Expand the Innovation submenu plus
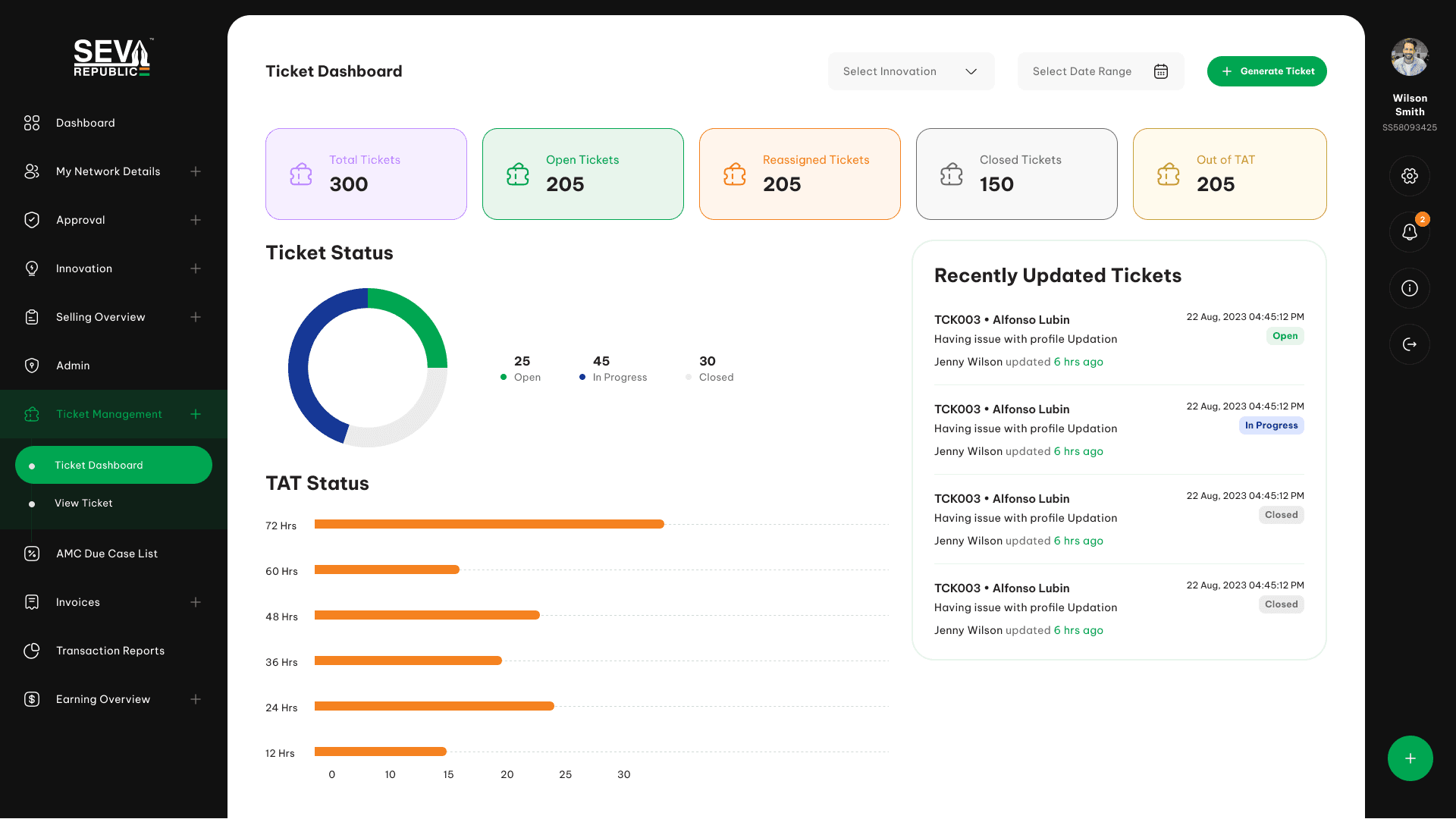This screenshot has width=1456, height=819. point(196,268)
